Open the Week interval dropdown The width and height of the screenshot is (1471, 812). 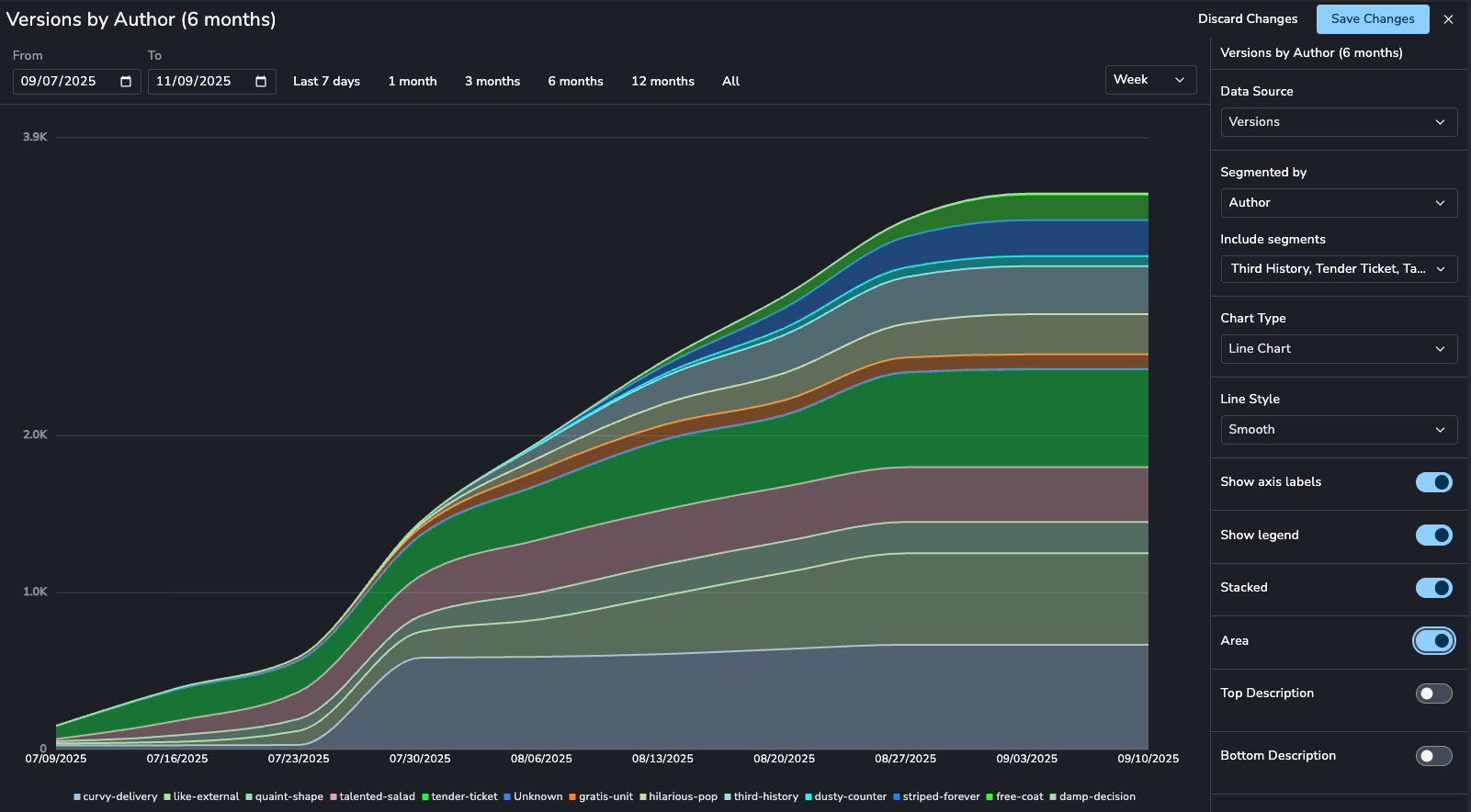1150,80
